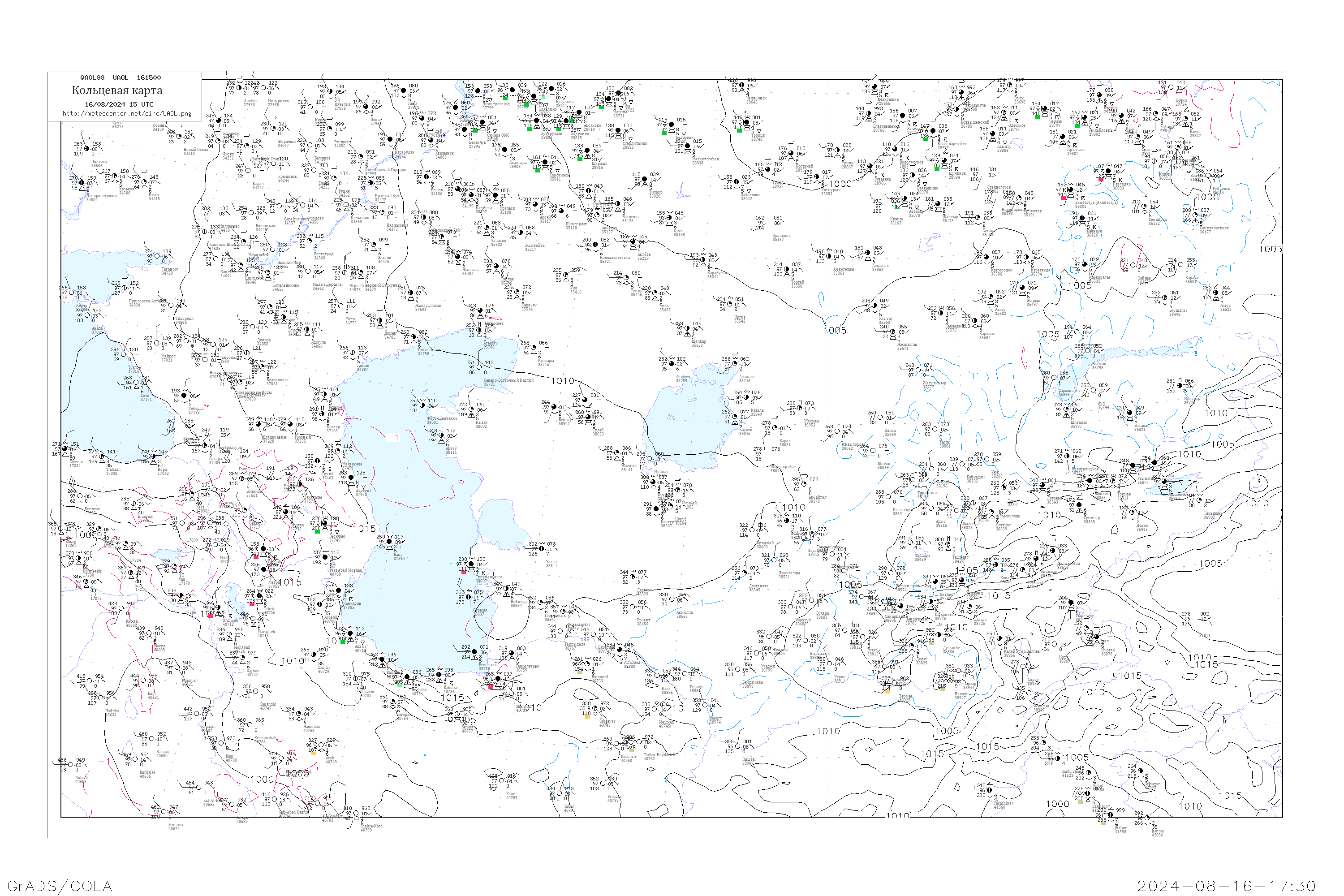
Task: Click the GrADS/COLA label at bottom left
Action: [60, 886]
